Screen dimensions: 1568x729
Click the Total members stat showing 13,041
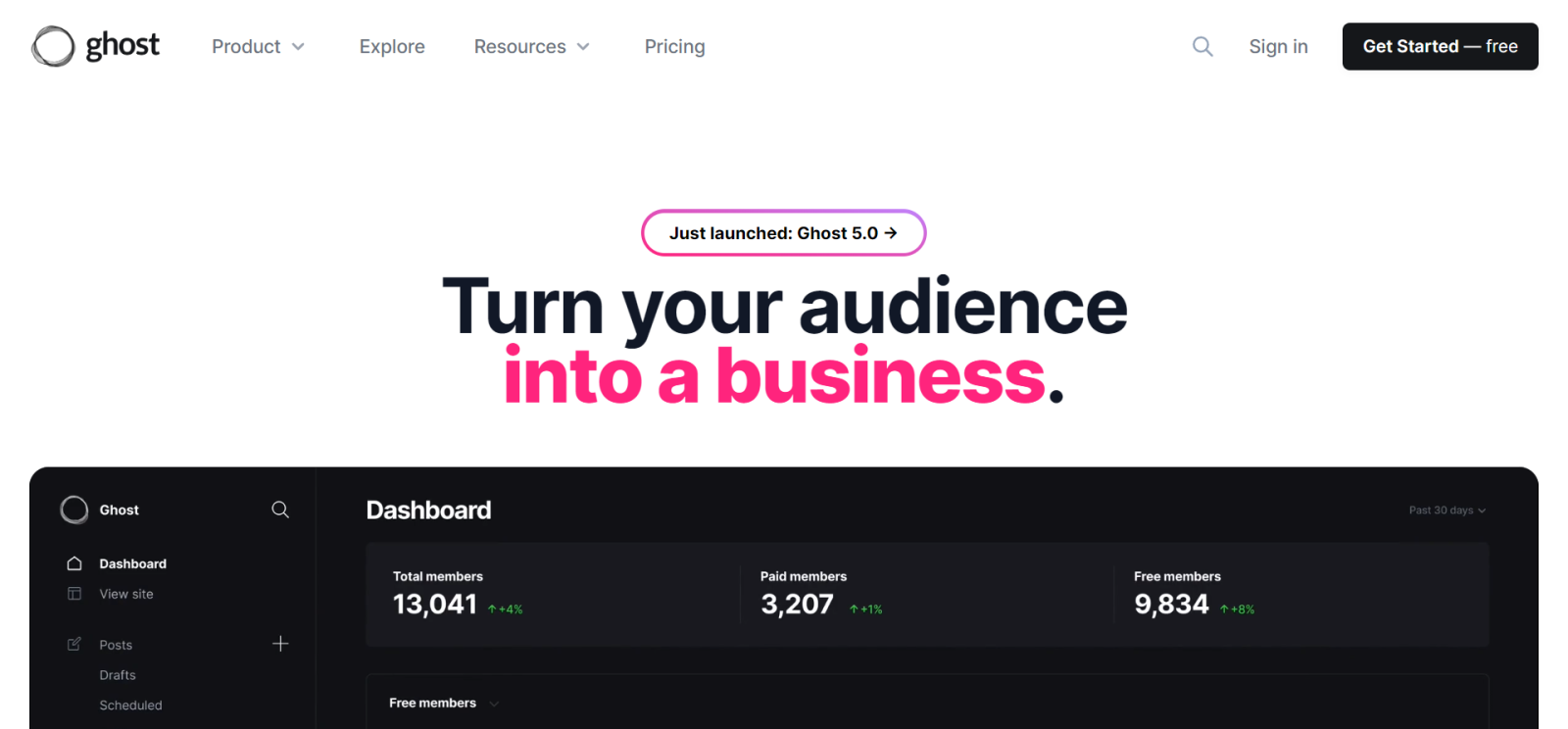(434, 604)
